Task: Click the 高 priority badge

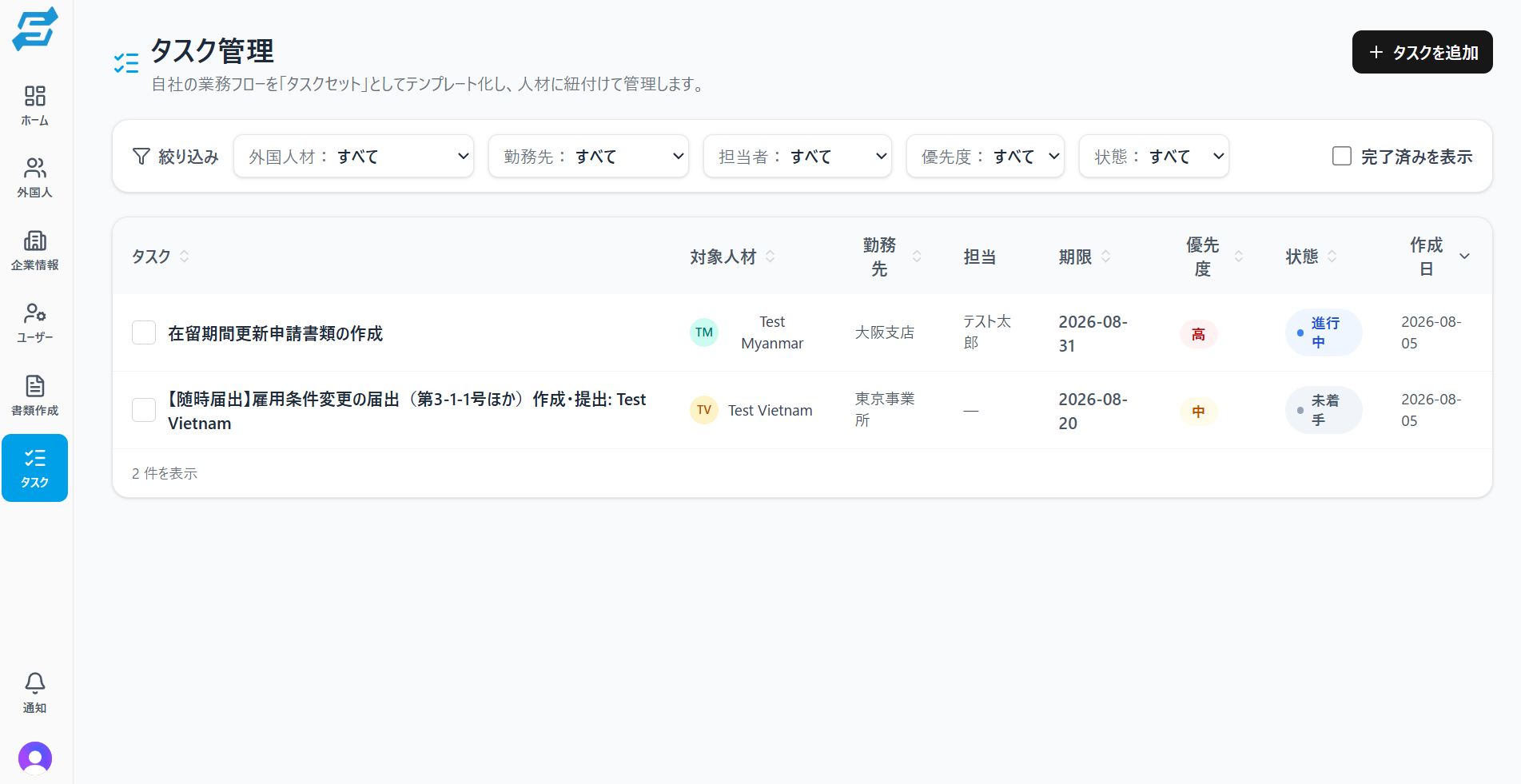Action: click(1199, 334)
